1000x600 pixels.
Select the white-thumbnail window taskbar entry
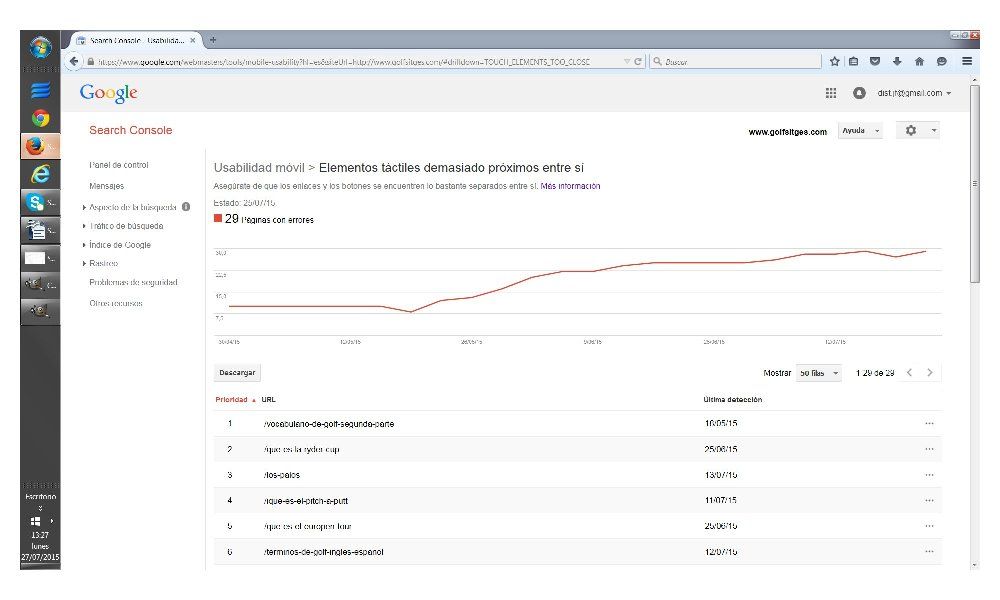click(x=40, y=258)
